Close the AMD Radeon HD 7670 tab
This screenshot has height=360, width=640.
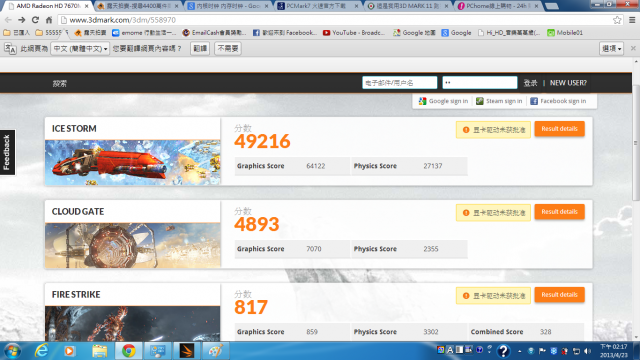(x=86, y=6)
